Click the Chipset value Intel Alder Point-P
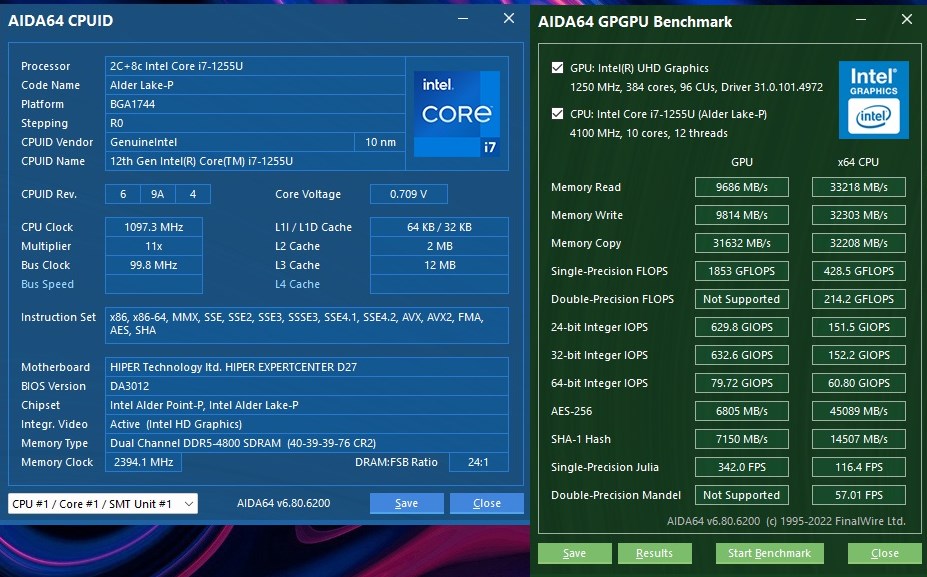The width and height of the screenshot is (927, 577). [x=307, y=405]
